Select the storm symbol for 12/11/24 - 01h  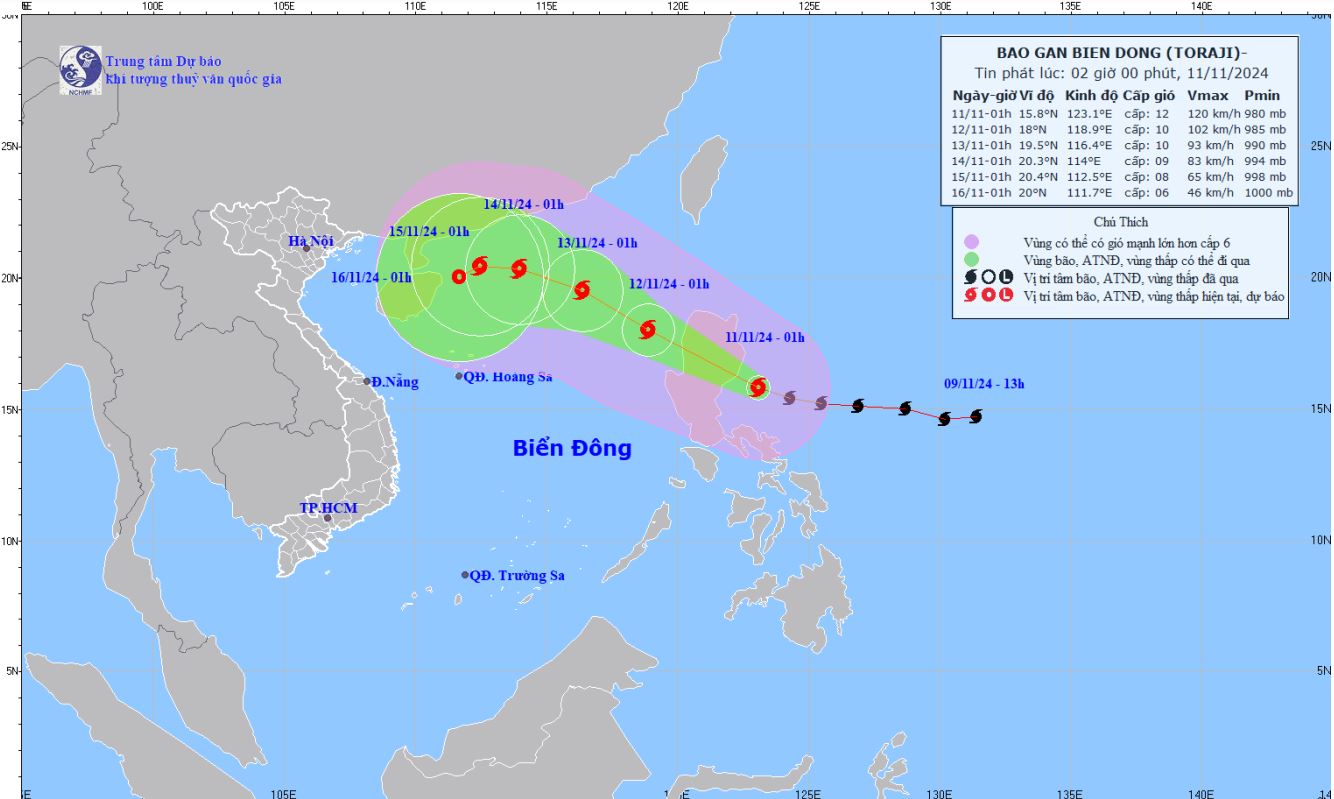[x=647, y=329]
